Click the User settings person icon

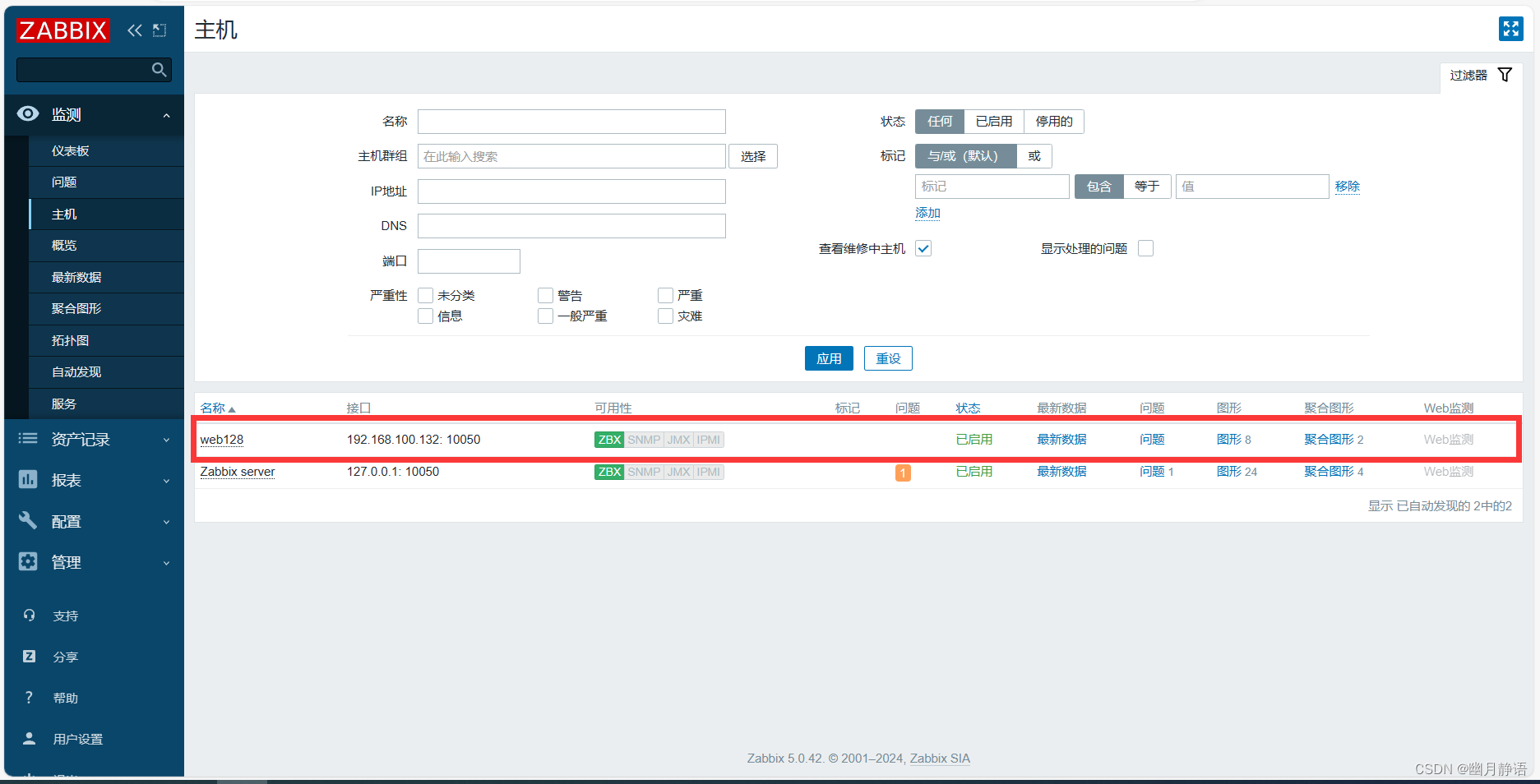(x=30, y=738)
